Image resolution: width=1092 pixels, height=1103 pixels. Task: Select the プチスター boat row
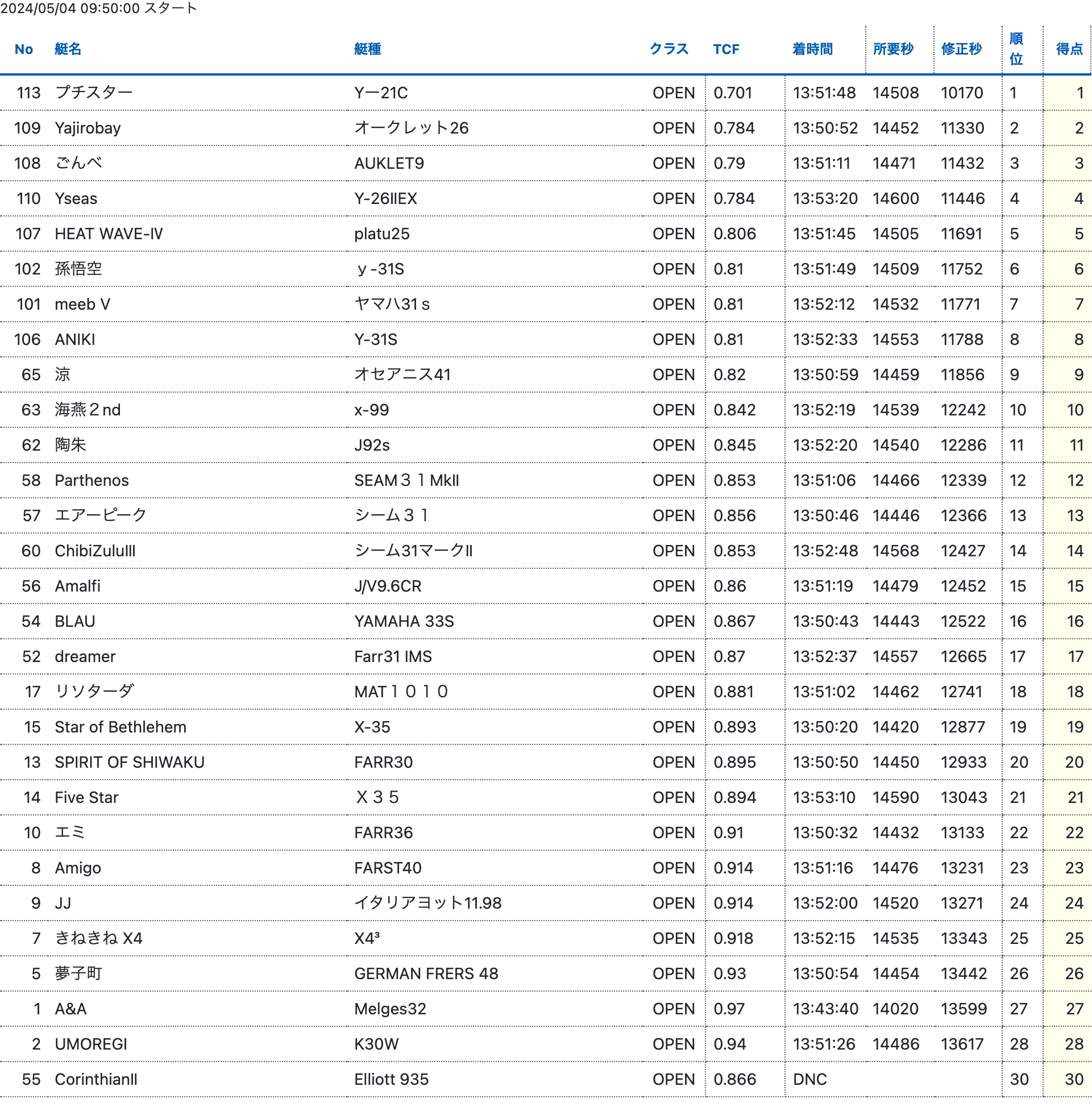[x=94, y=93]
